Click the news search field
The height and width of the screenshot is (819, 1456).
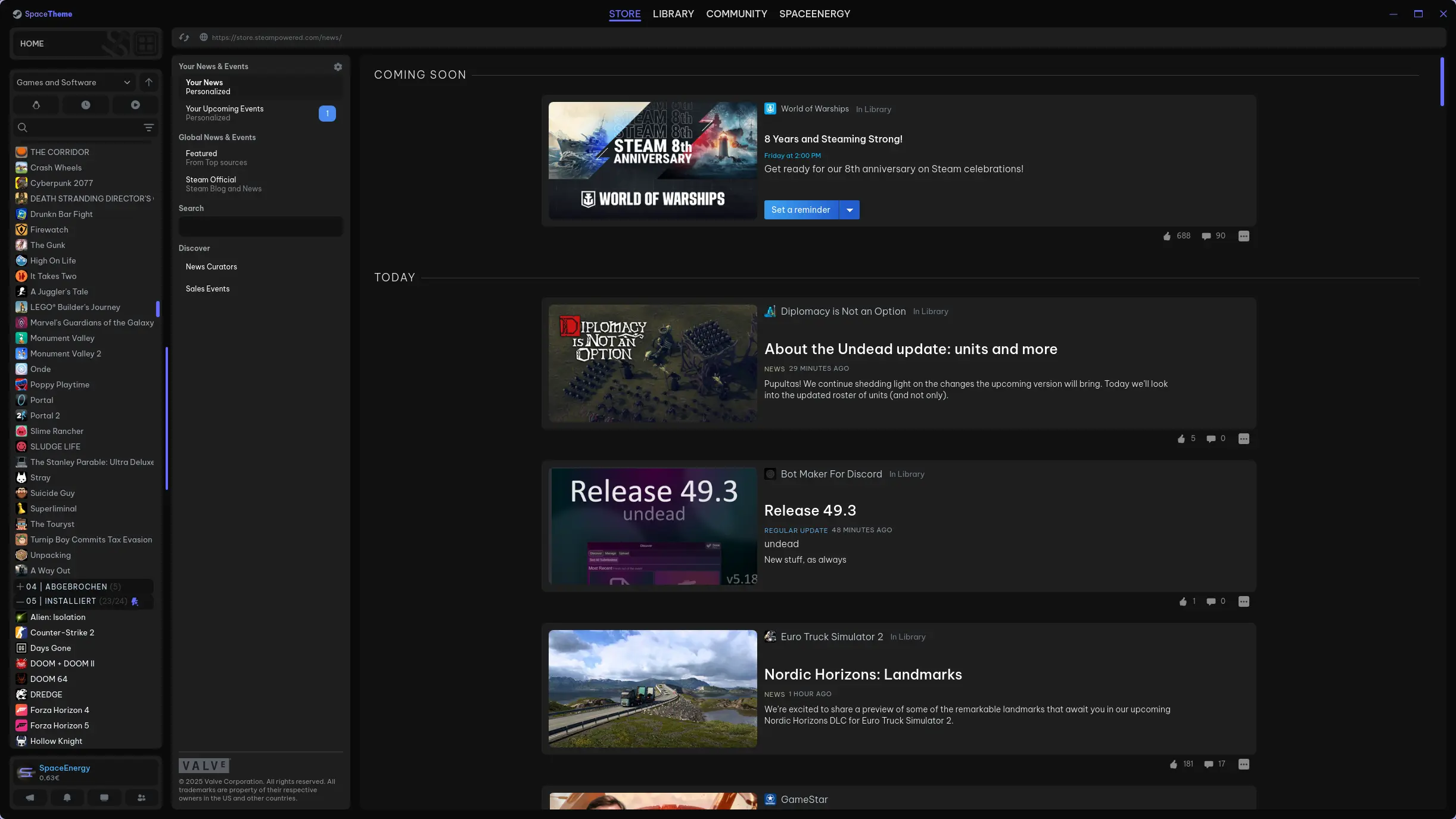[260, 227]
